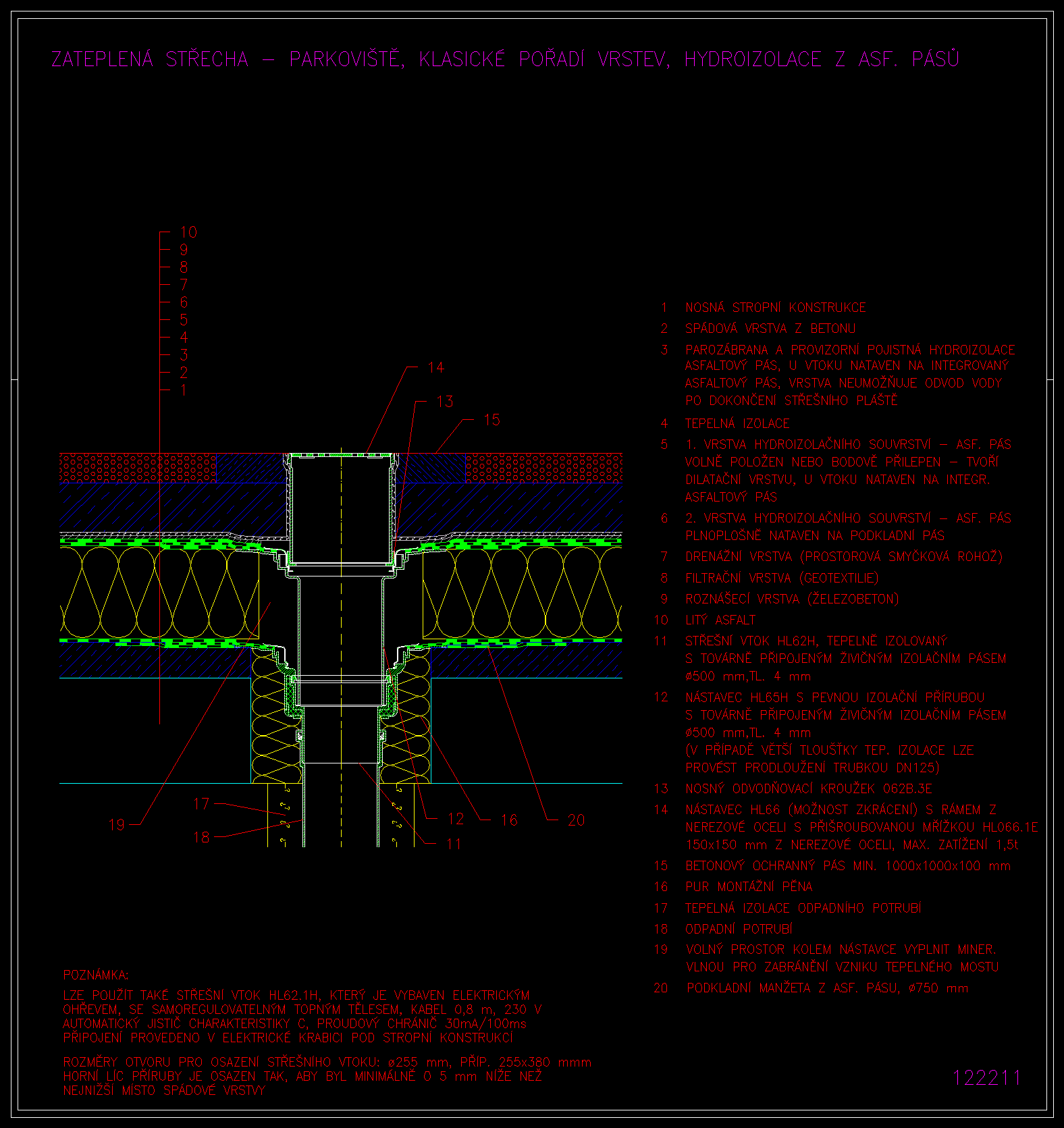Screen dimensions: 1064x1128
Task: Click drawing callout '18' beside the drain pipe
Action: point(201,838)
